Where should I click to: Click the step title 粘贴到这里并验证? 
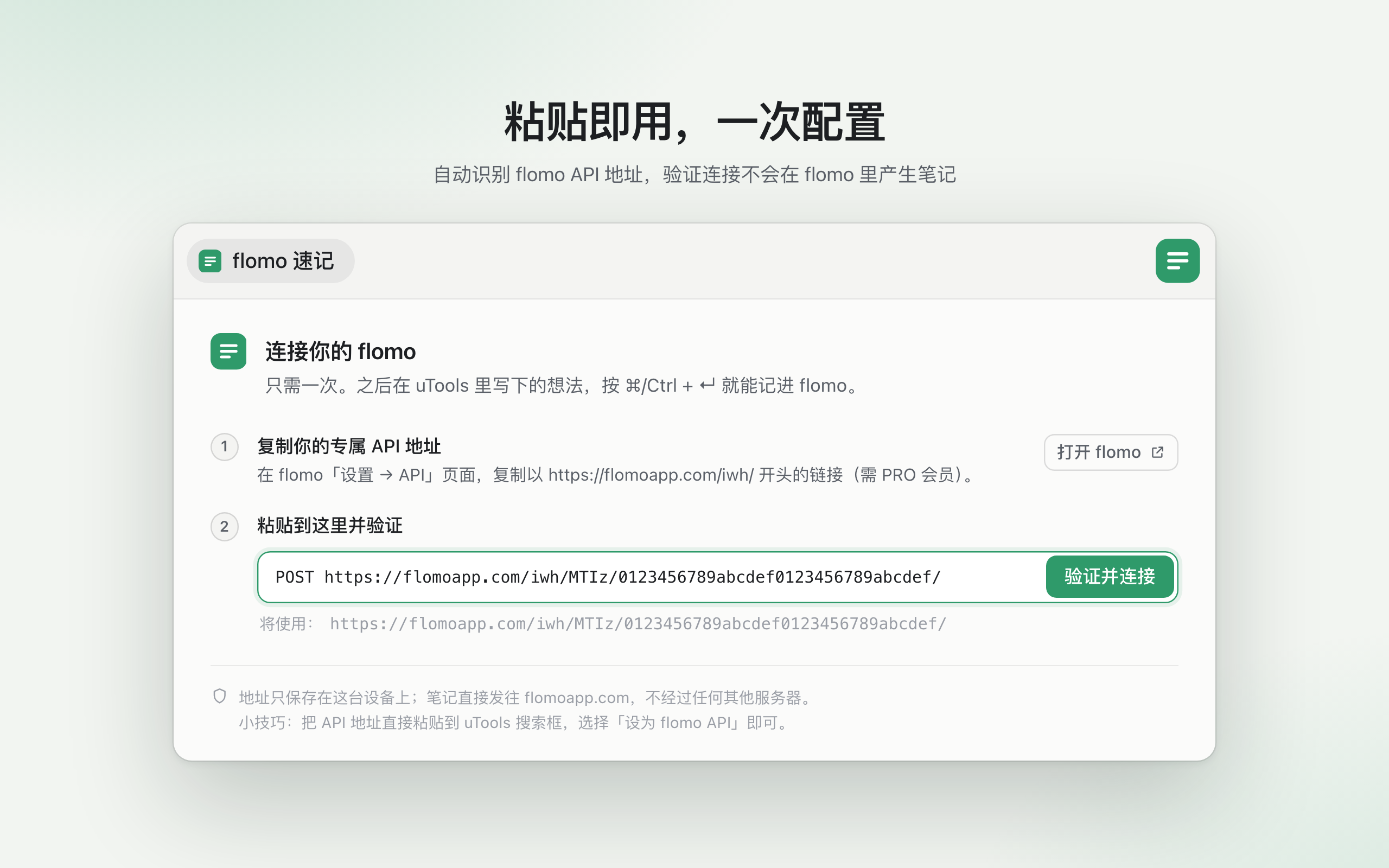tap(330, 525)
